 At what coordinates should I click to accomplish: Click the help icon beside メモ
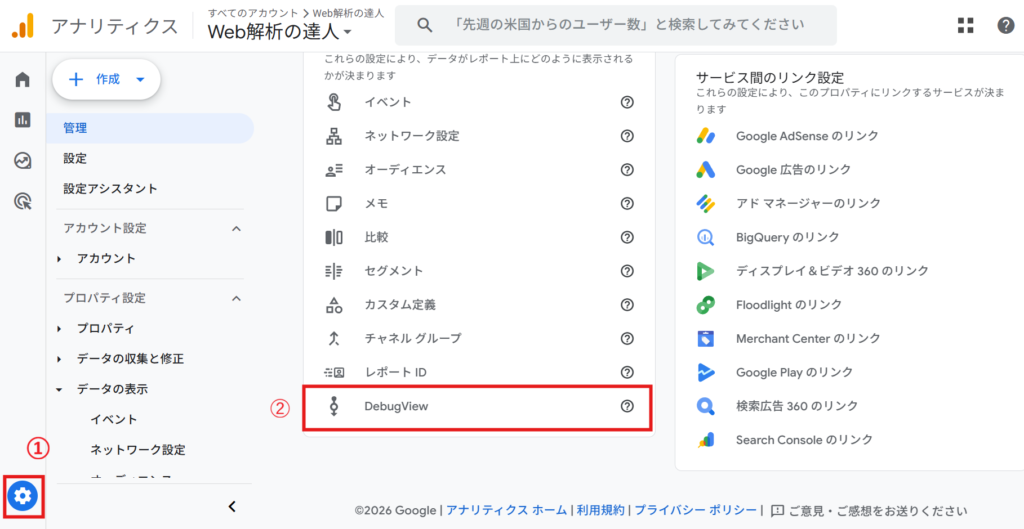click(627, 203)
